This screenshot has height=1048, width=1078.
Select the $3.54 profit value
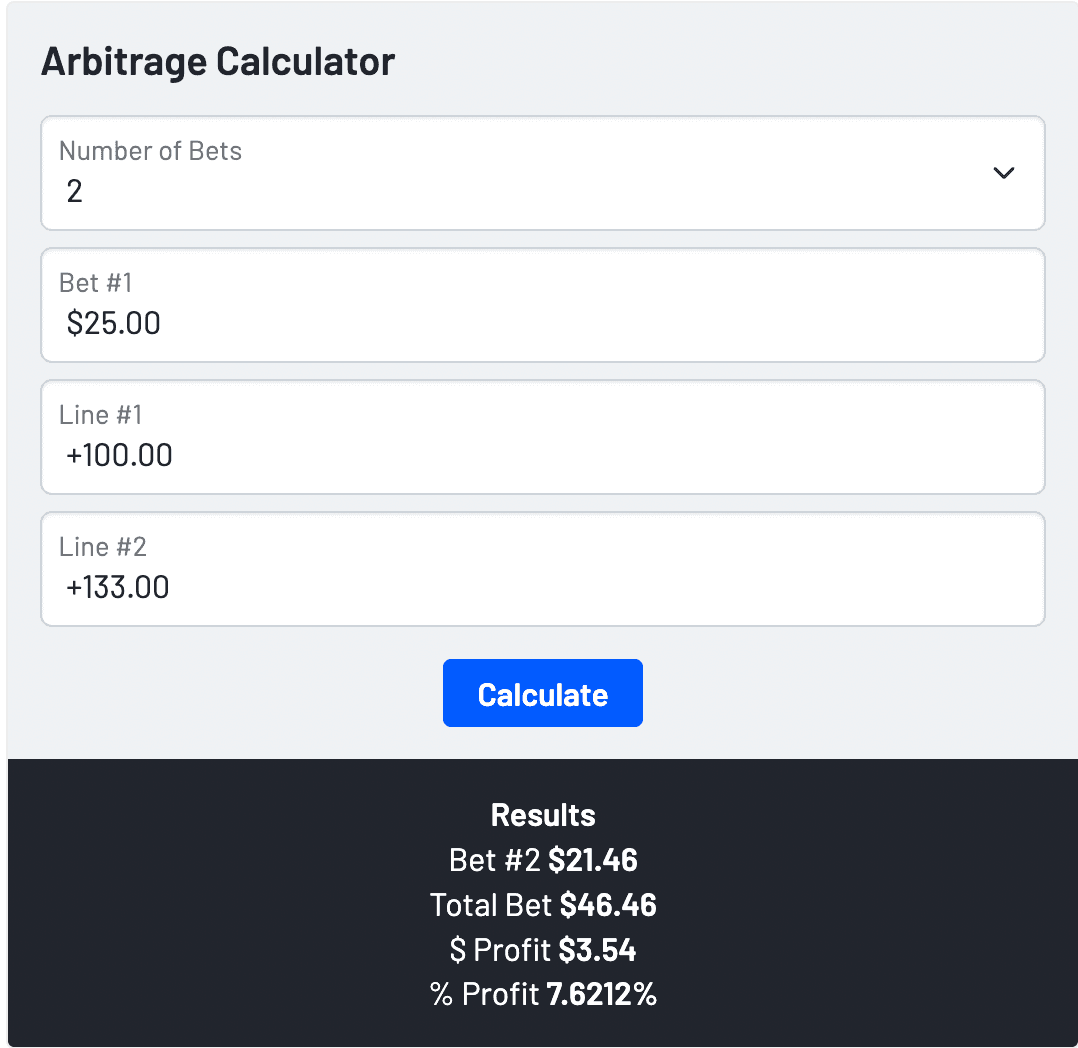(x=597, y=950)
